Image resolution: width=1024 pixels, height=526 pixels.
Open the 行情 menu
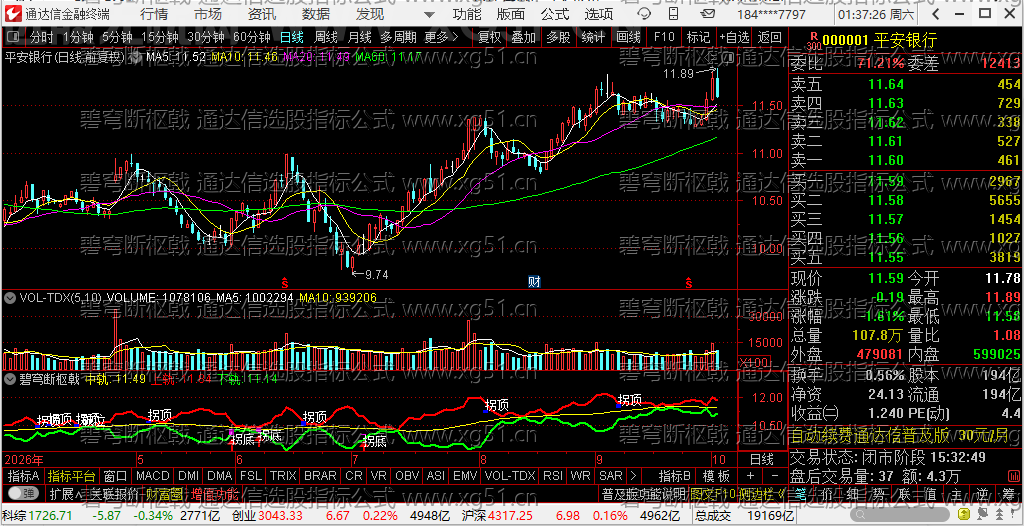154,14
